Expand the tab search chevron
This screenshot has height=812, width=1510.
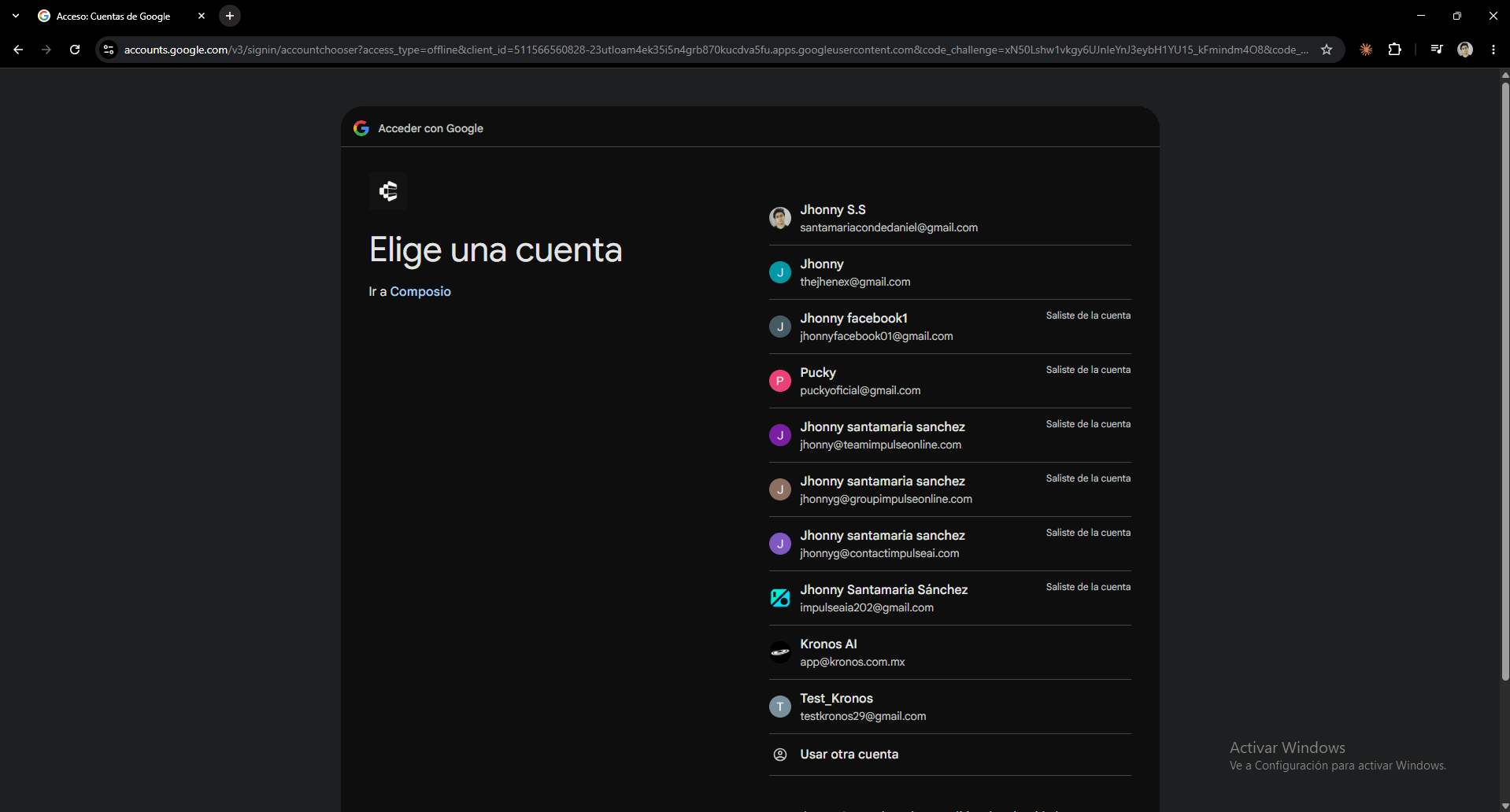coord(16,16)
